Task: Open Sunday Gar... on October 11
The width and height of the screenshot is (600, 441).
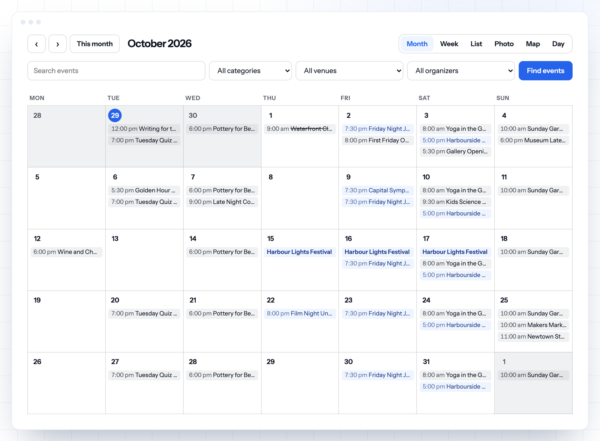Action: coord(533,191)
